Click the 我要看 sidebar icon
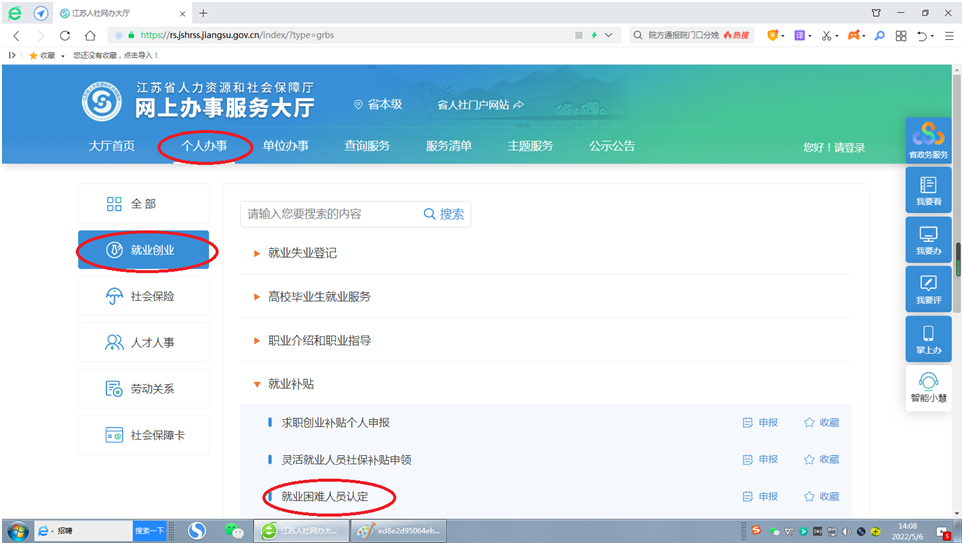964x545 pixels. [x=927, y=190]
